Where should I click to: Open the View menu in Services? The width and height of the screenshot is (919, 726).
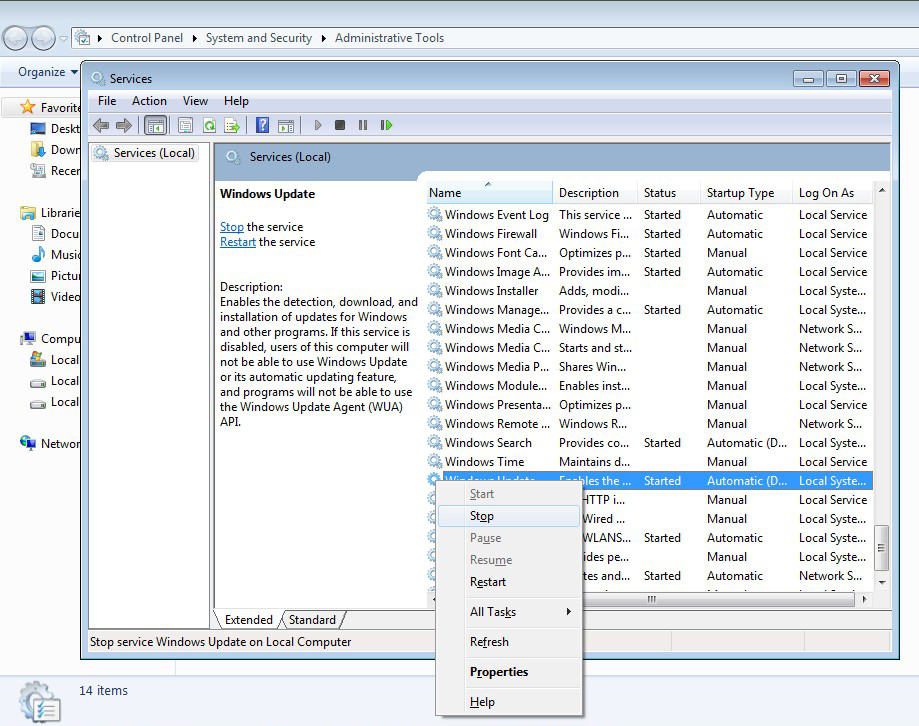(195, 101)
